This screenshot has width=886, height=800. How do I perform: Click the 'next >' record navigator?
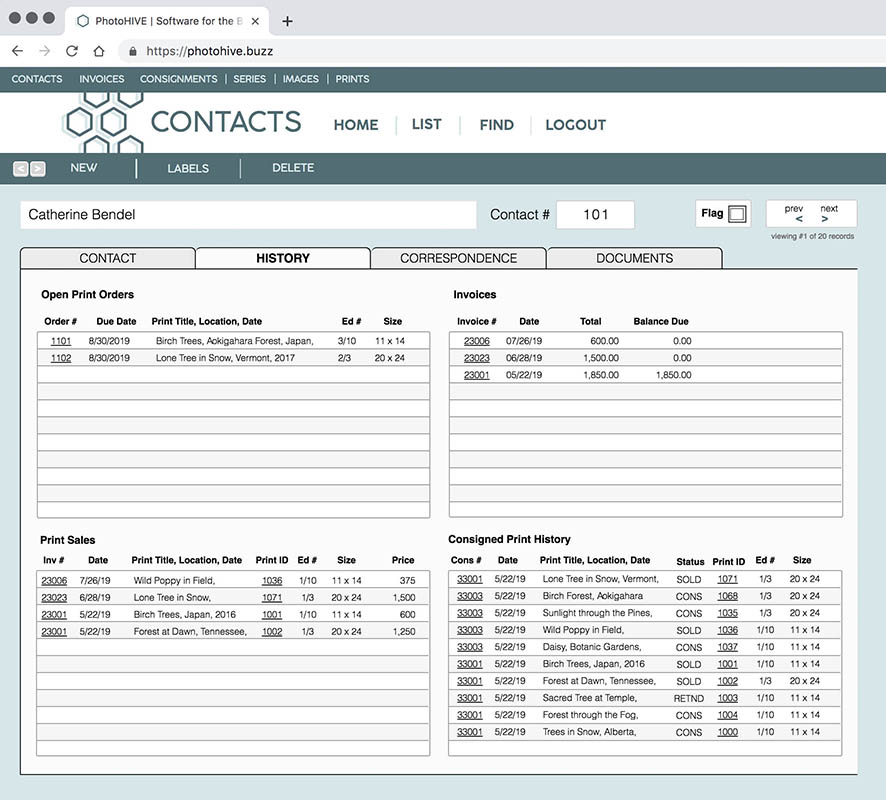(x=828, y=214)
